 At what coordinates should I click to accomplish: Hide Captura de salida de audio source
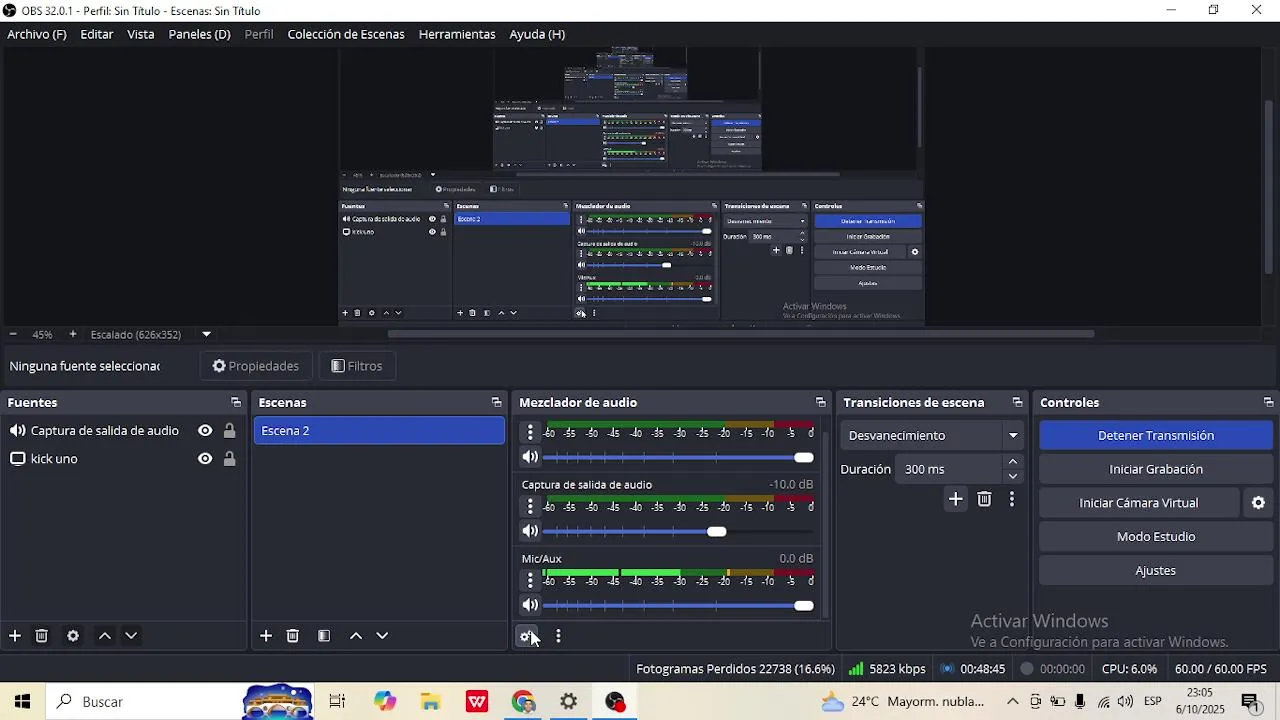click(x=205, y=431)
